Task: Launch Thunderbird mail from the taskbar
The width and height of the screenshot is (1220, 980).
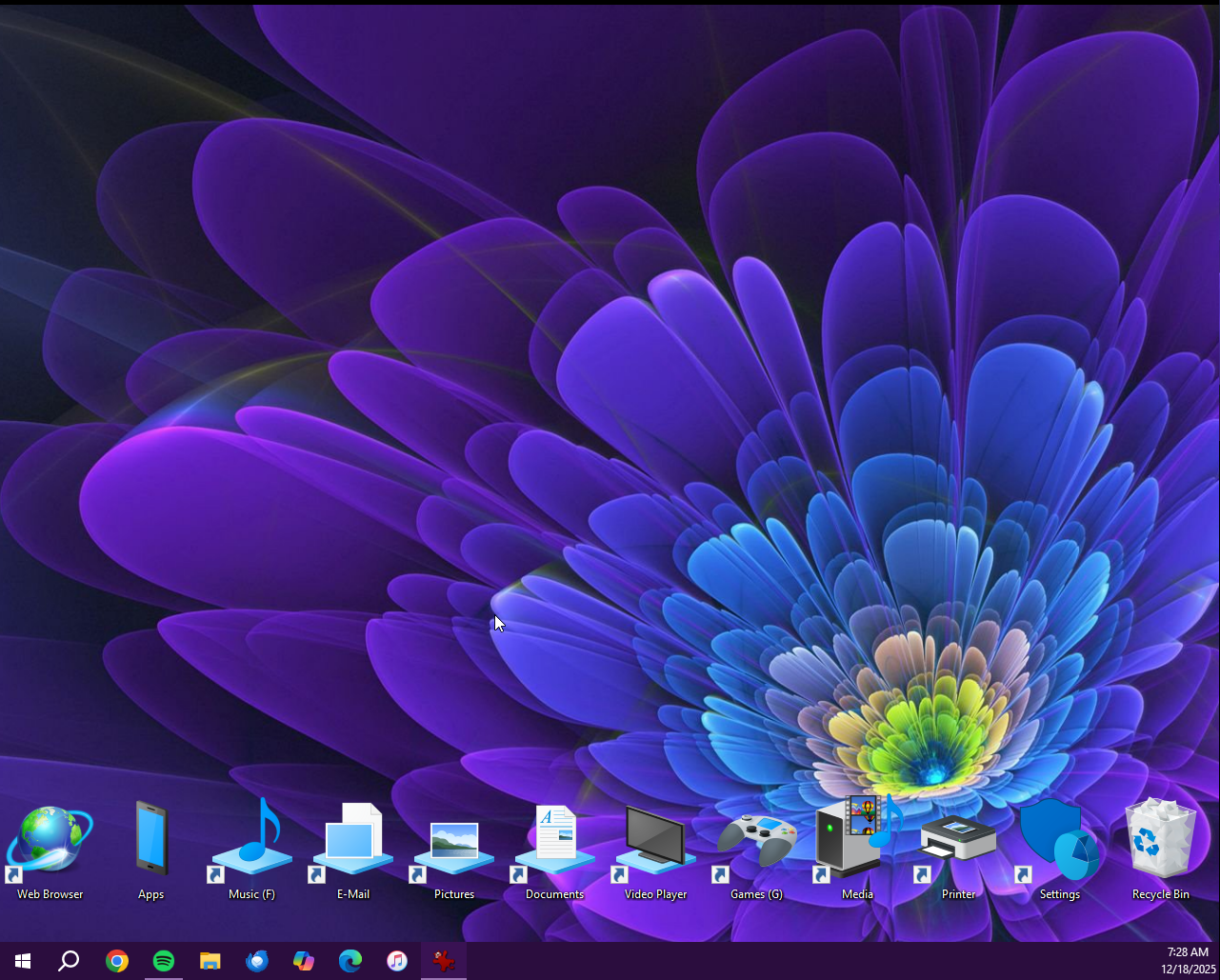Action: [x=257, y=961]
